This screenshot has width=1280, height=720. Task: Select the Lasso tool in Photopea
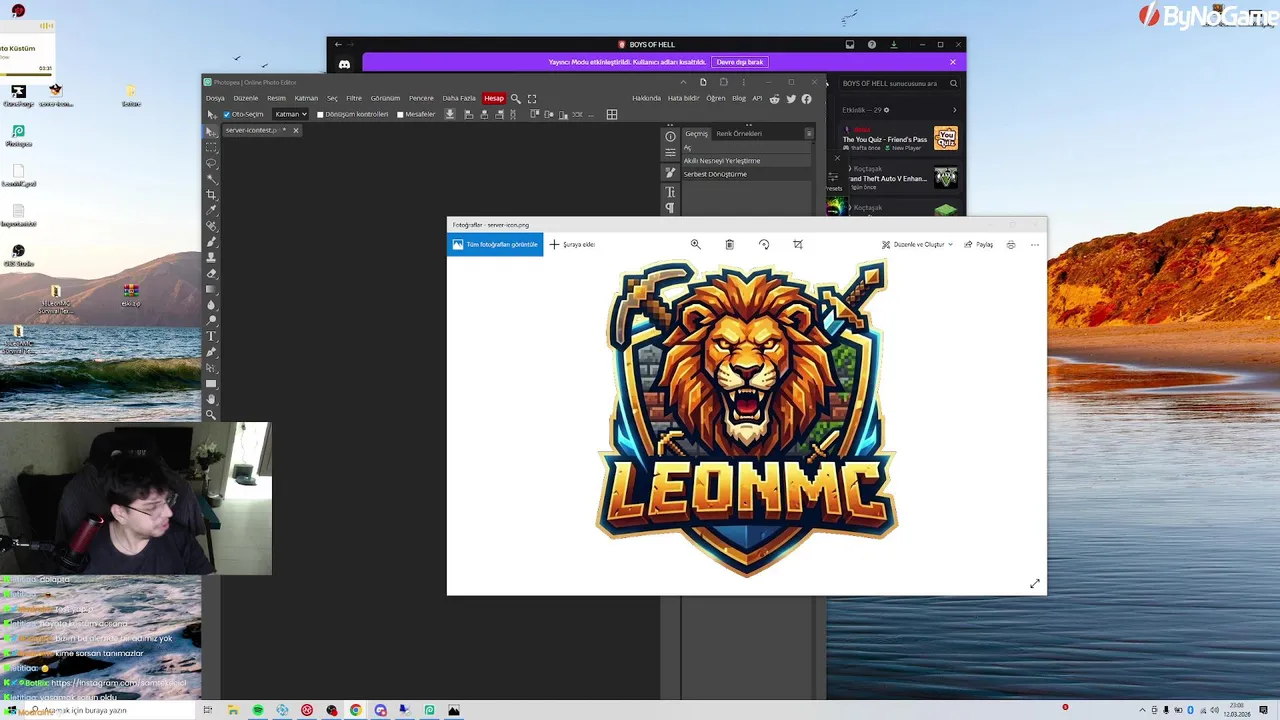(x=211, y=162)
